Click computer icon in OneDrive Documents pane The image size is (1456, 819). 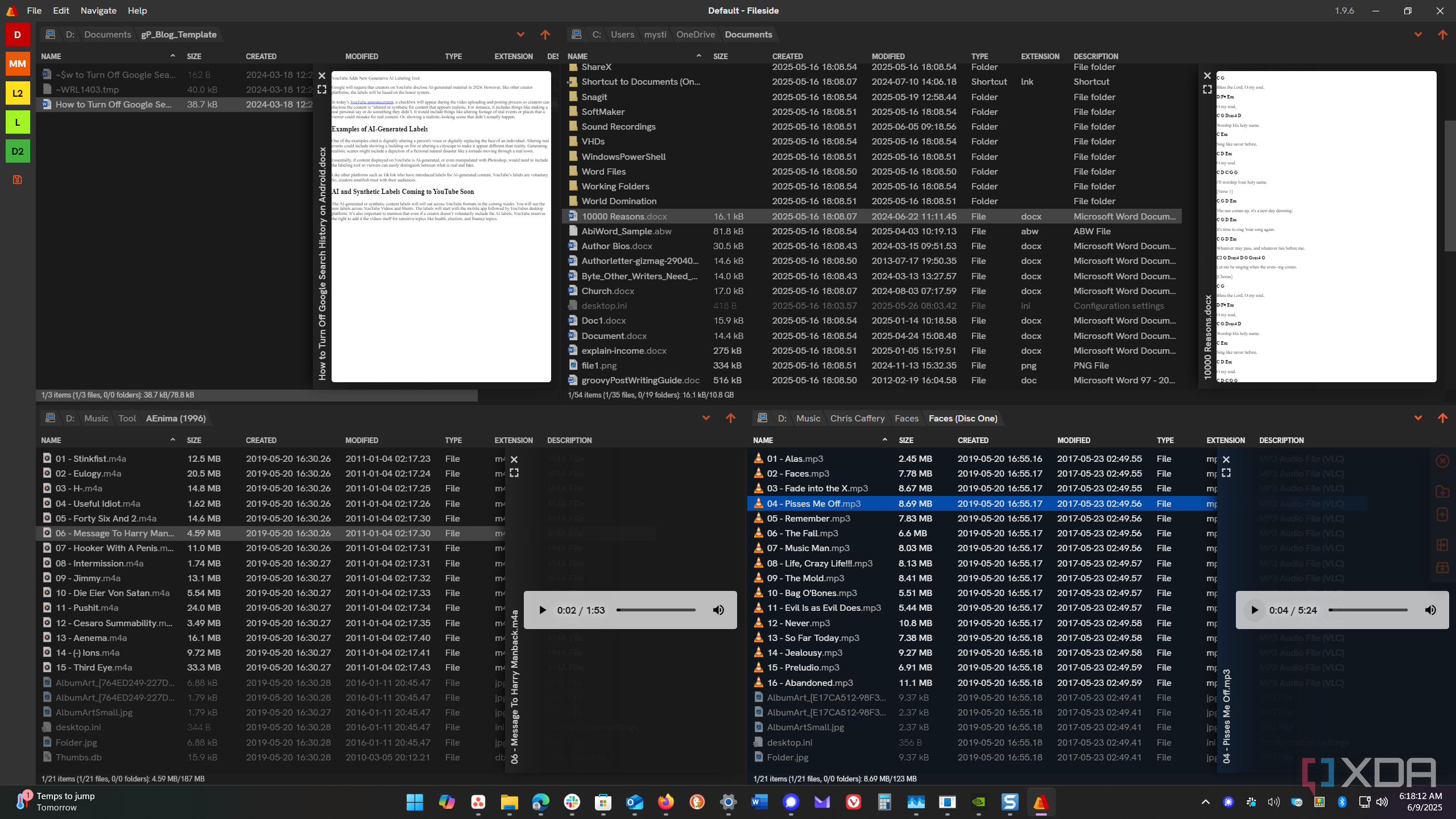pyautogui.click(x=577, y=34)
